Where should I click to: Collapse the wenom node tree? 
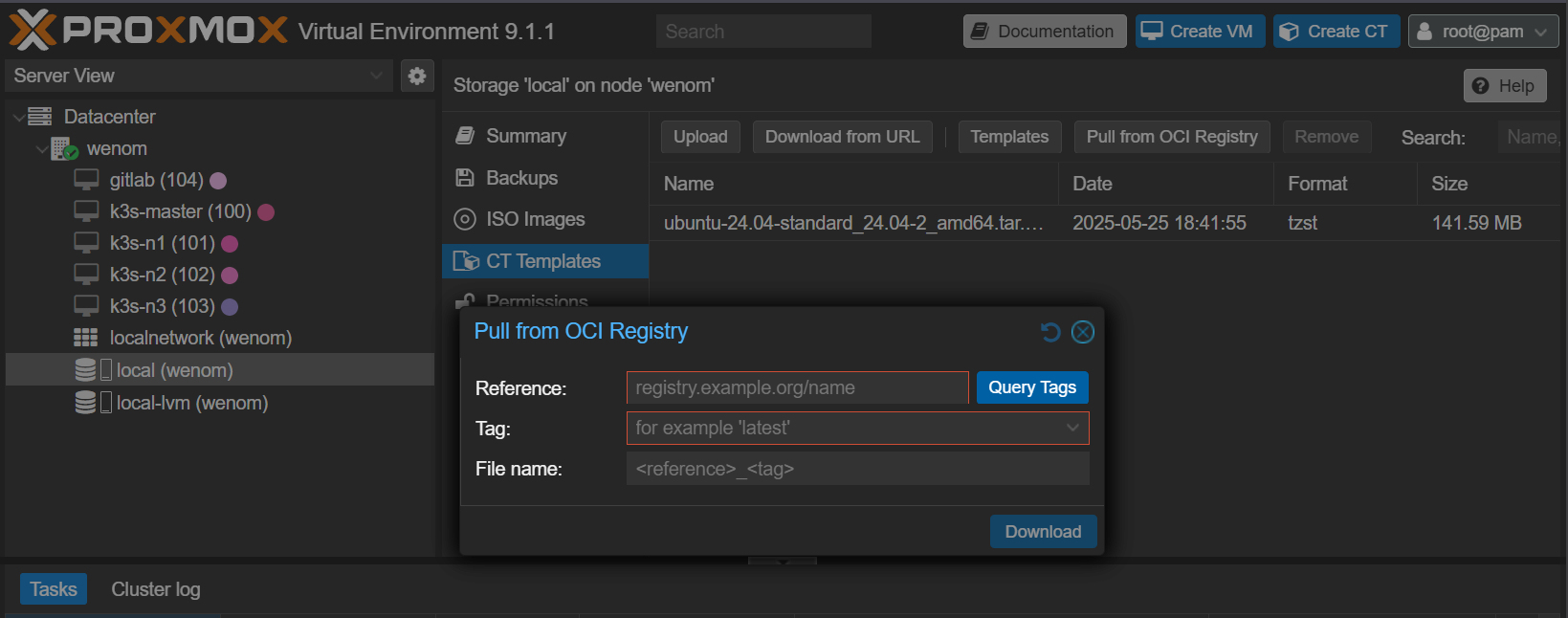[x=41, y=149]
